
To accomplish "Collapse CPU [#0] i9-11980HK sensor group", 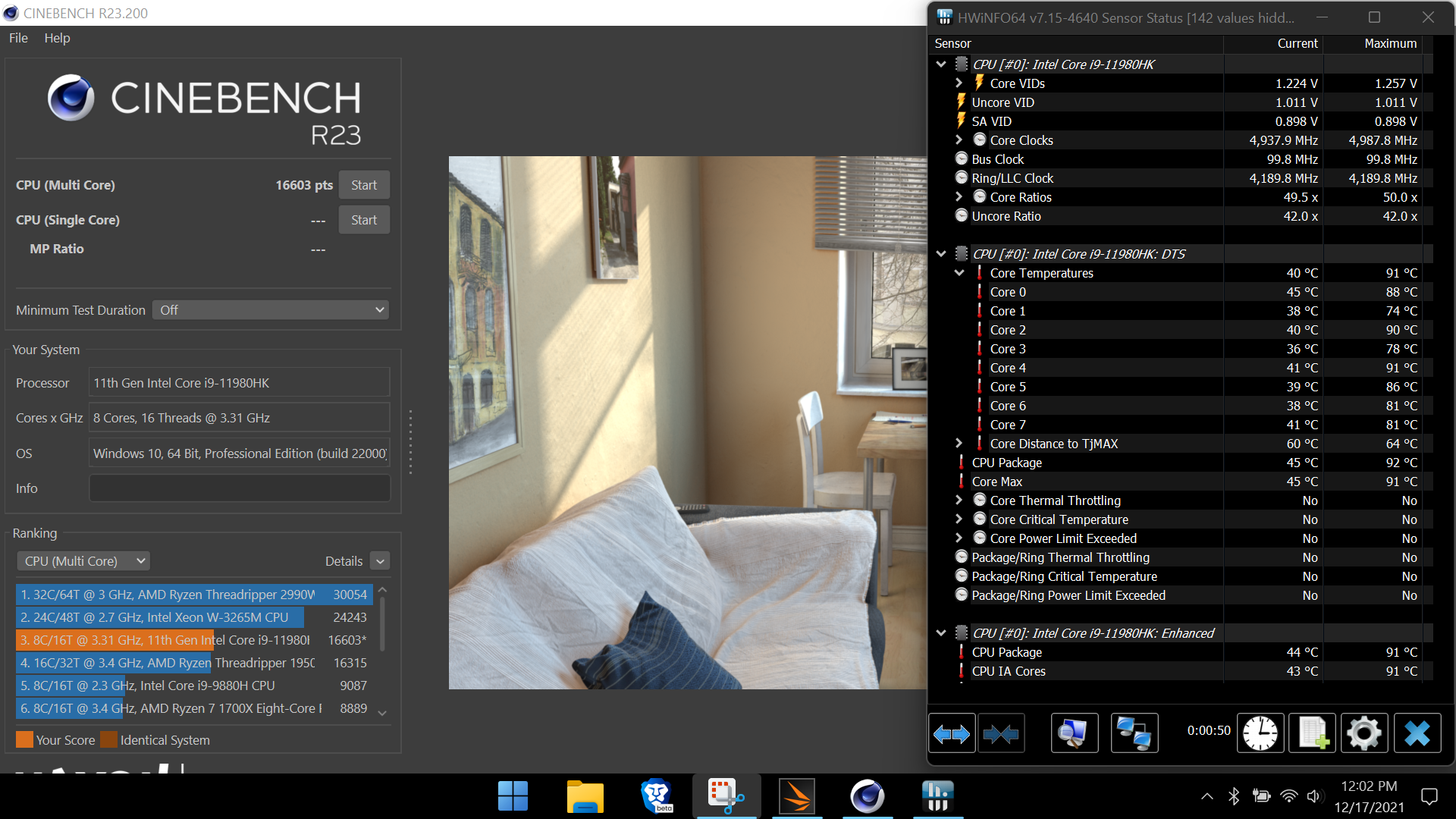I will [941, 64].
